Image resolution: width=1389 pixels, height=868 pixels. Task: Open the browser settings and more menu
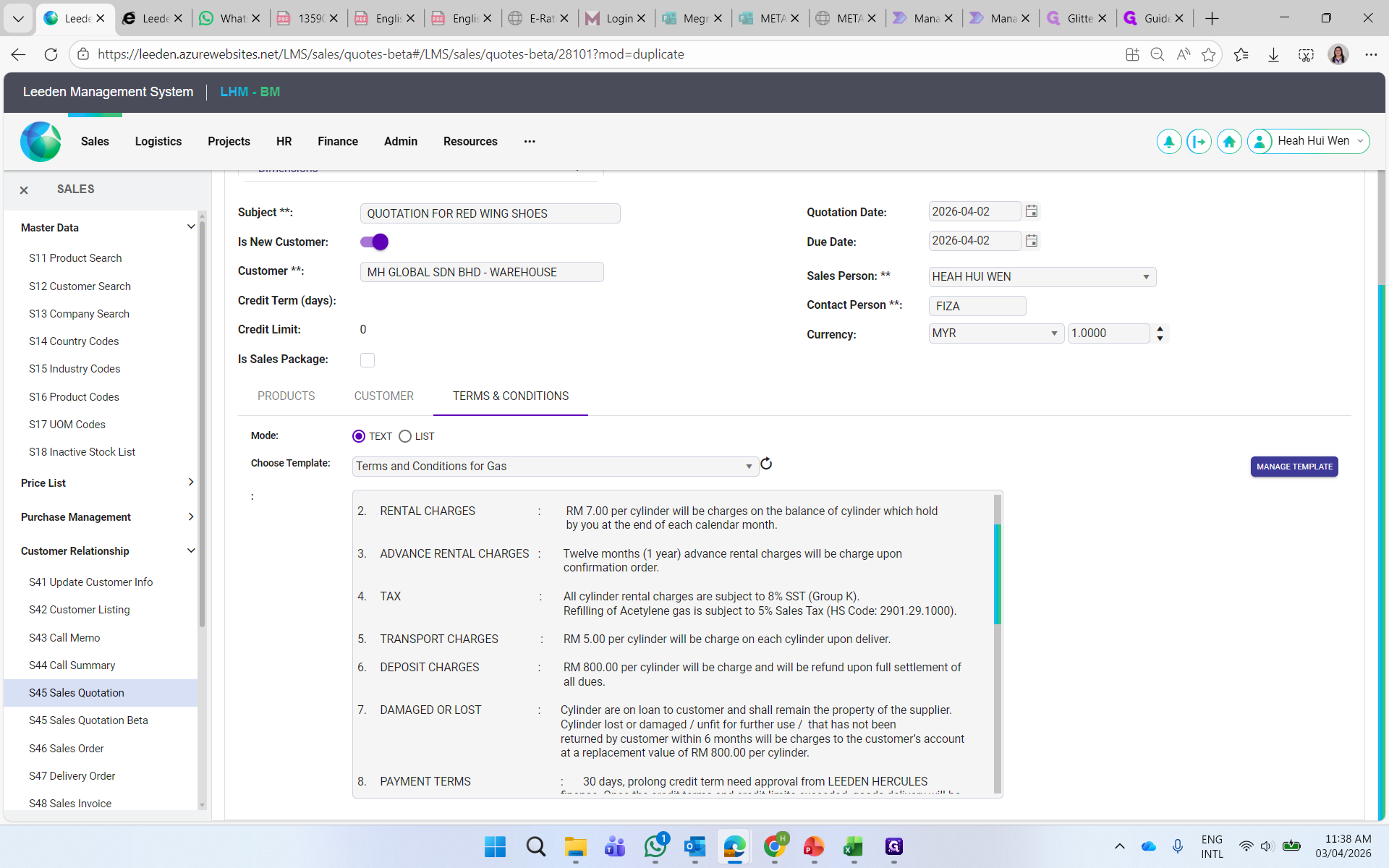(x=1371, y=54)
